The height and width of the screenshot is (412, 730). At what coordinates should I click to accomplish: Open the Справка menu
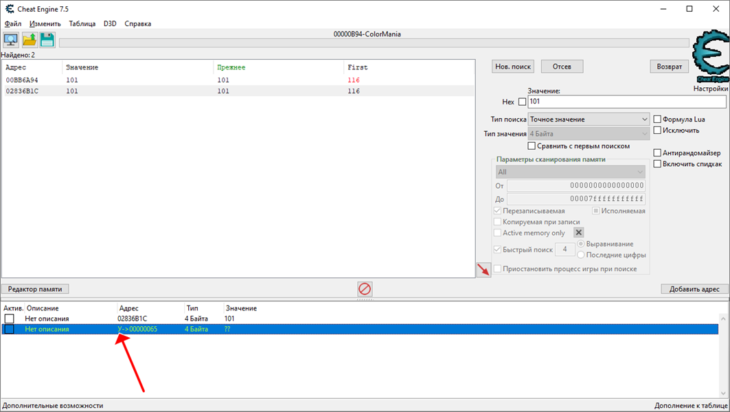[x=138, y=24]
